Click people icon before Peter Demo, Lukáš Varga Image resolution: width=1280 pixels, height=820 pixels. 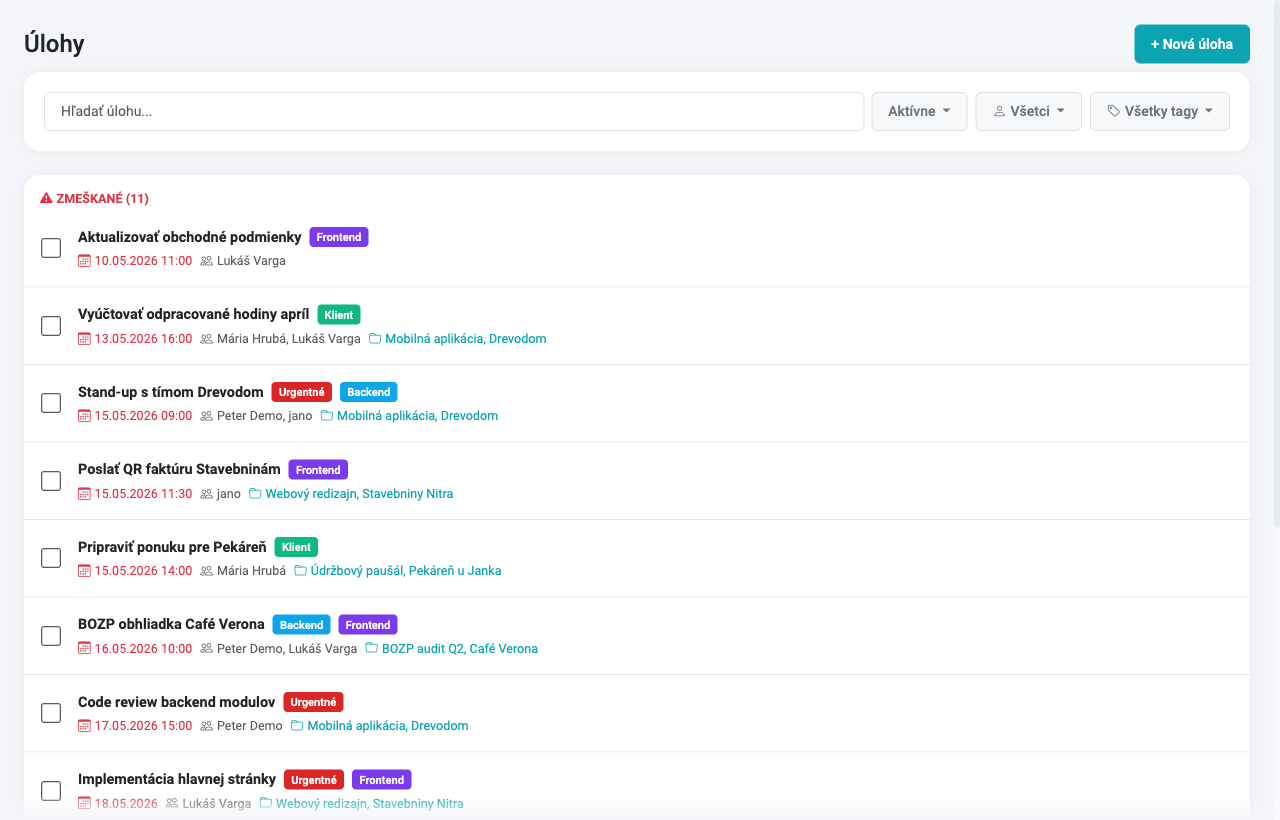207,649
